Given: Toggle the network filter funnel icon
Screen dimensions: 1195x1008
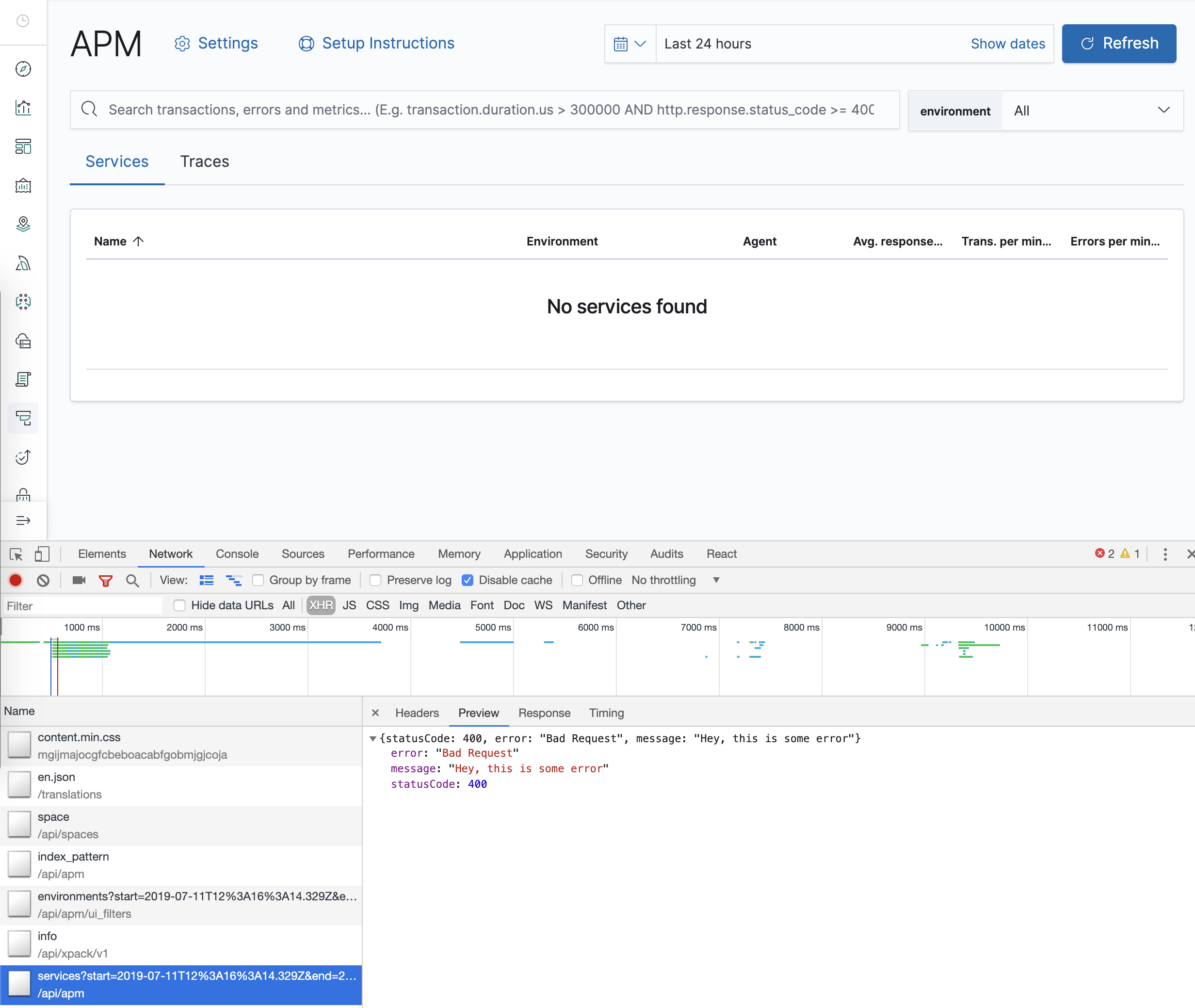Looking at the screenshot, I should (x=106, y=581).
